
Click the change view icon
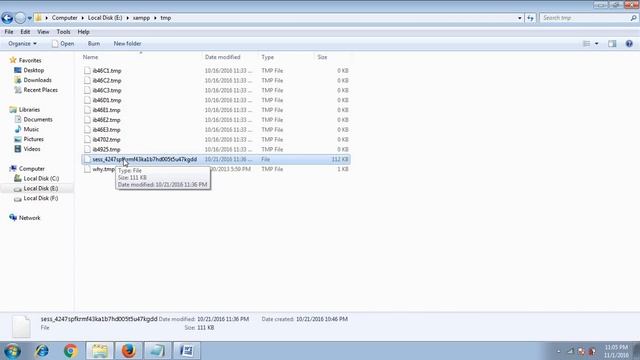587,44
